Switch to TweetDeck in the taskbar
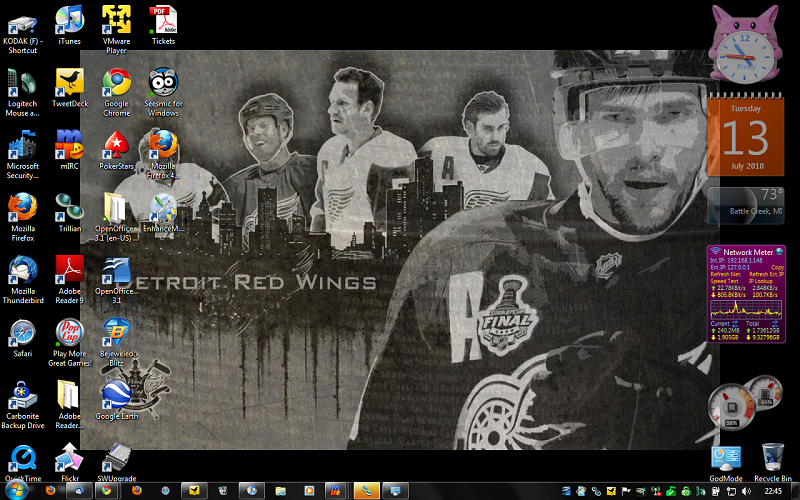This screenshot has width=800, height=500. pos(194,491)
